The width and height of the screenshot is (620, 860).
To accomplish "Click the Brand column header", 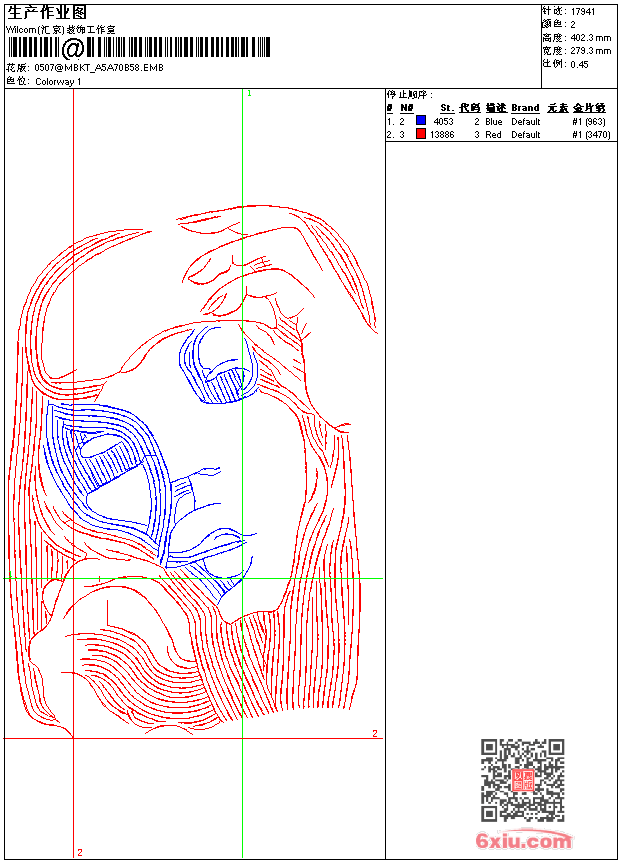I will tap(525, 108).
